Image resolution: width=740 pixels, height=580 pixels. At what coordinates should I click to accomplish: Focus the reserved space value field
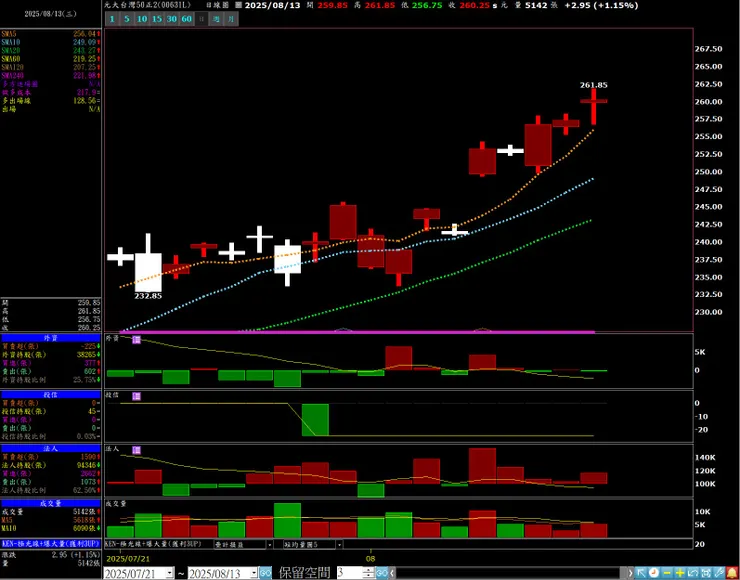pyautogui.click(x=350, y=573)
